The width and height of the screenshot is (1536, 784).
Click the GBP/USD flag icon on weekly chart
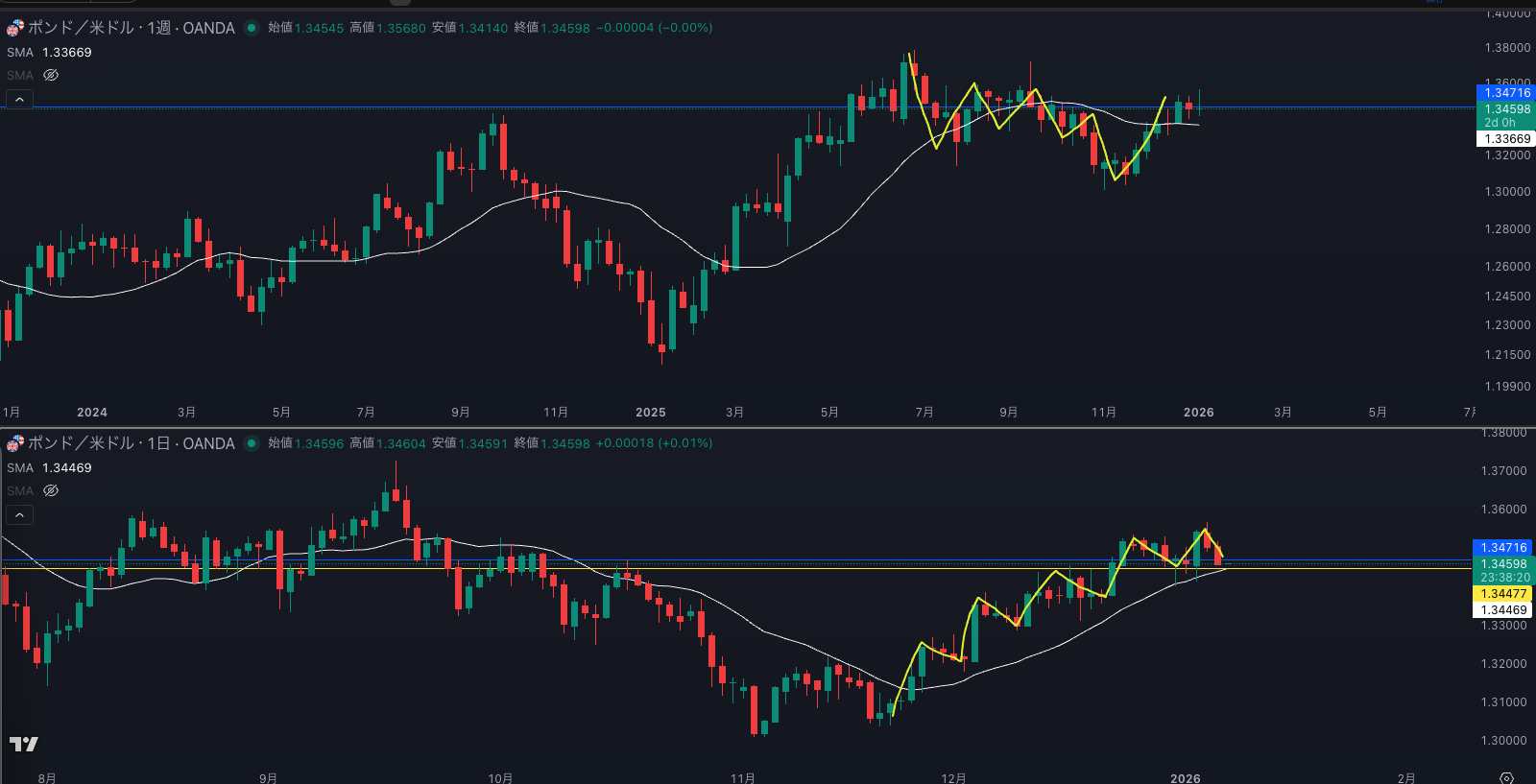(x=15, y=28)
